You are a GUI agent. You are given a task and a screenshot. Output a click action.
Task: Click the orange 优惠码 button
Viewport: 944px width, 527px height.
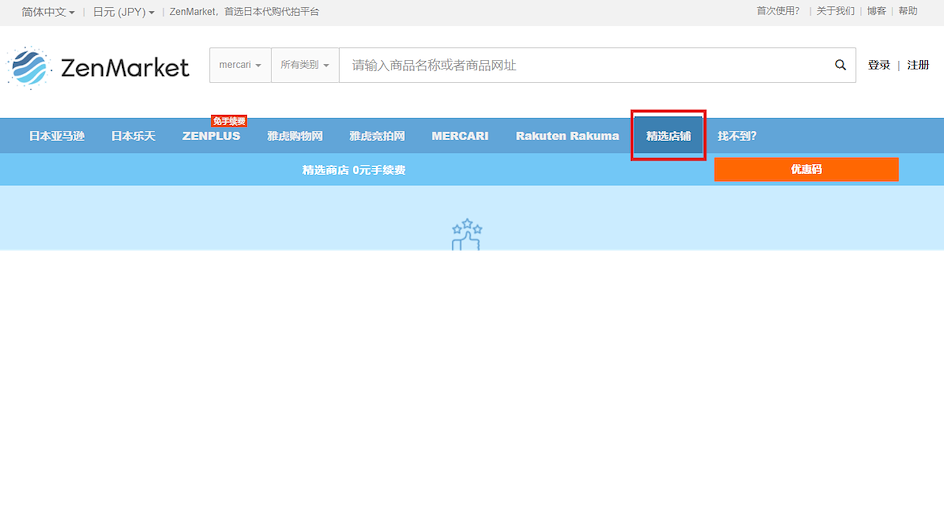(x=806, y=169)
